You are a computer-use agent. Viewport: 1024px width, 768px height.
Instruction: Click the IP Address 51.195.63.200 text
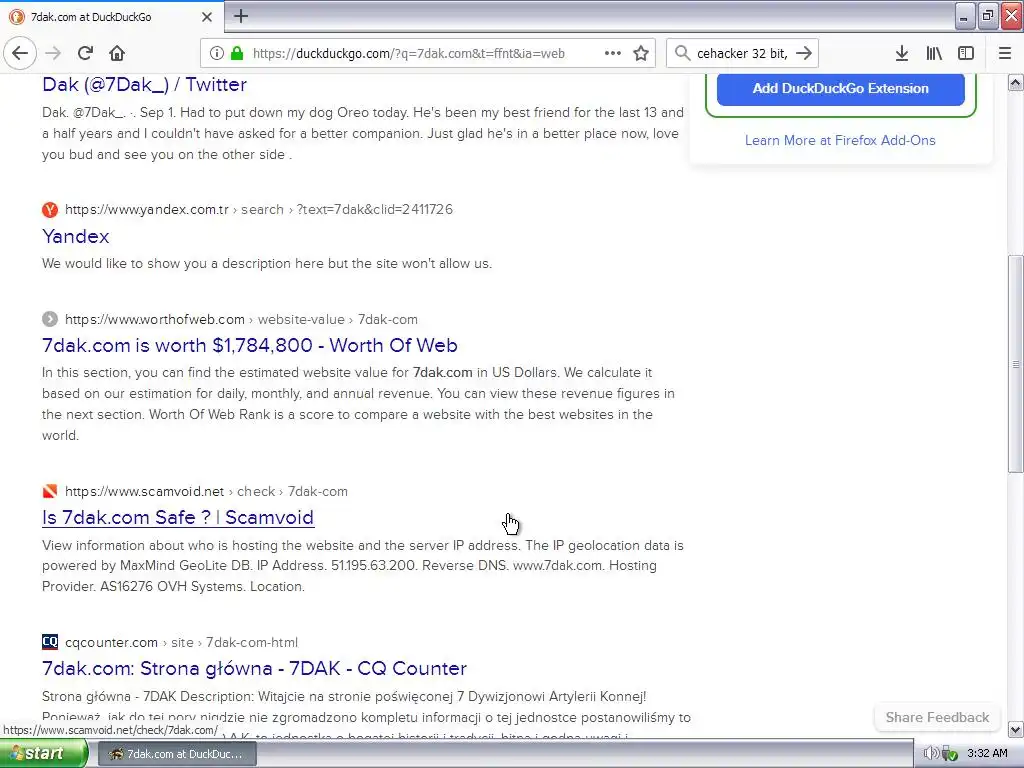pos(336,565)
